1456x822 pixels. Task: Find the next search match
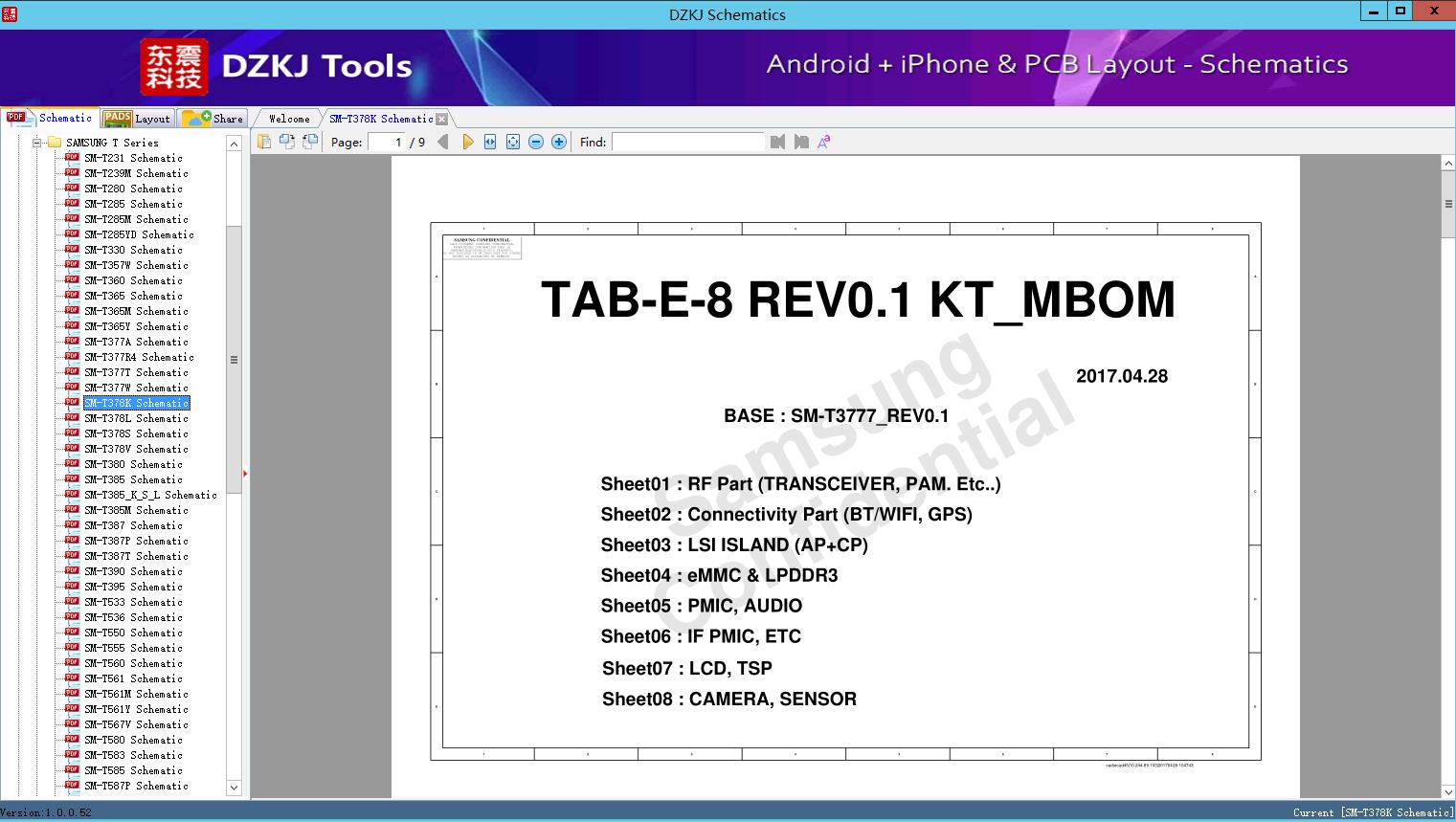801,142
